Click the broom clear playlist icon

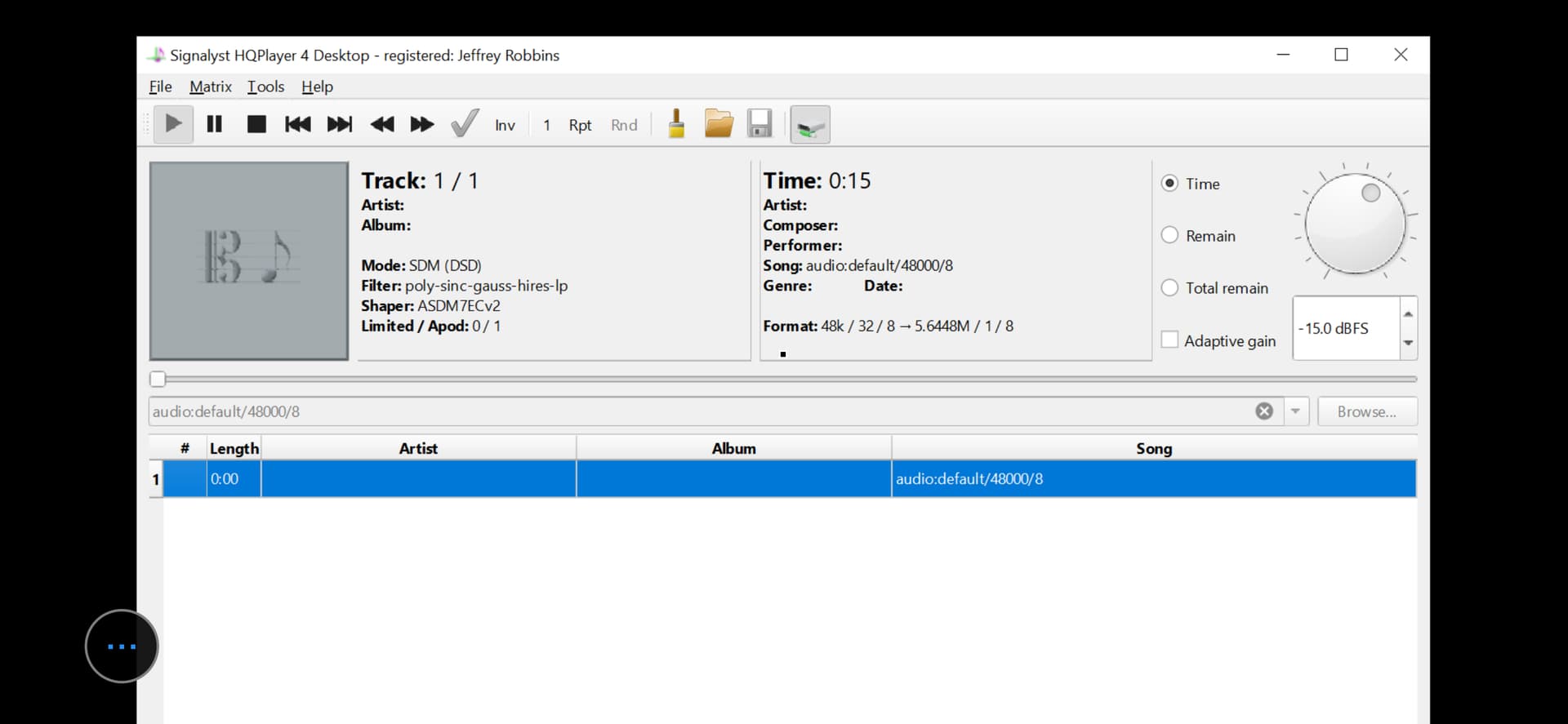pos(676,124)
